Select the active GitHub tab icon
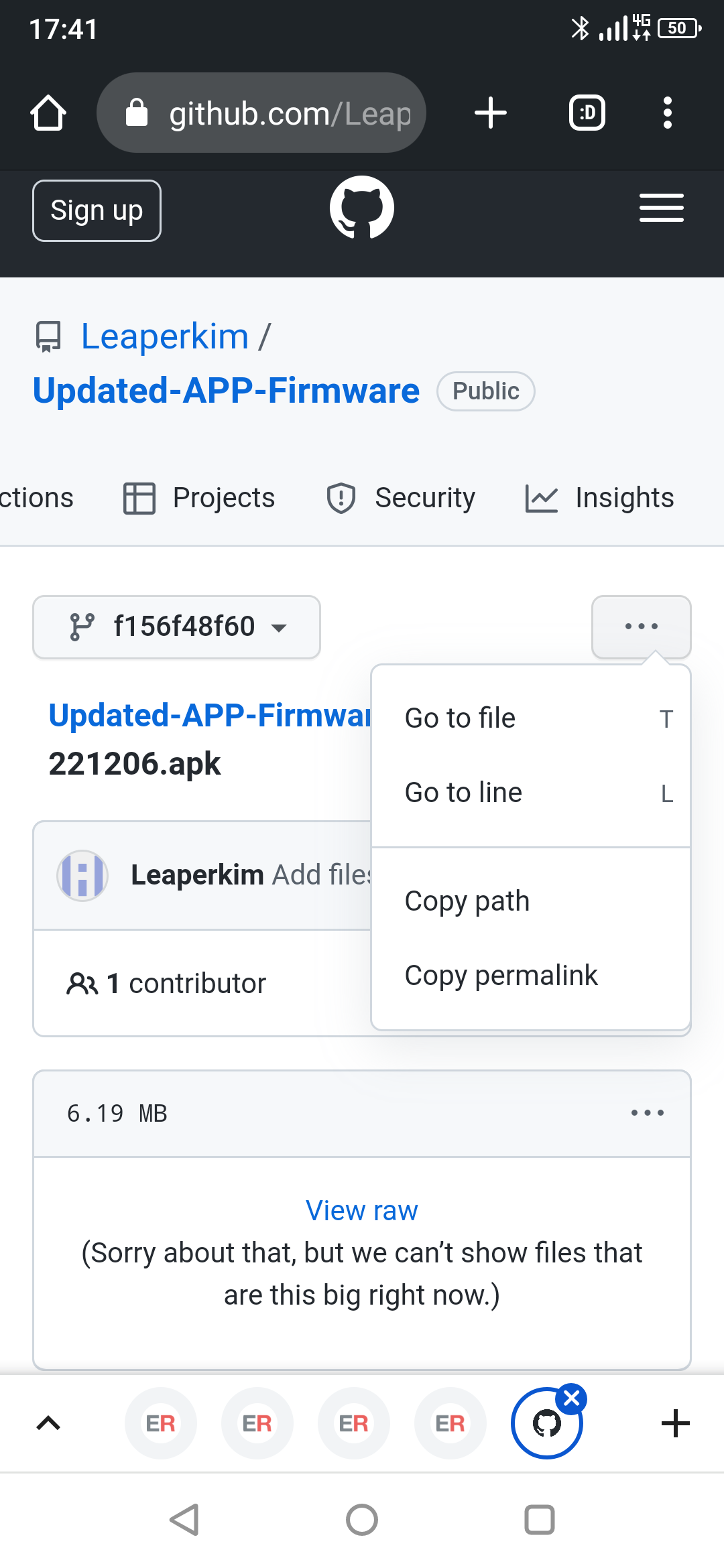724x1568 pixels. tap(546, 1425)
